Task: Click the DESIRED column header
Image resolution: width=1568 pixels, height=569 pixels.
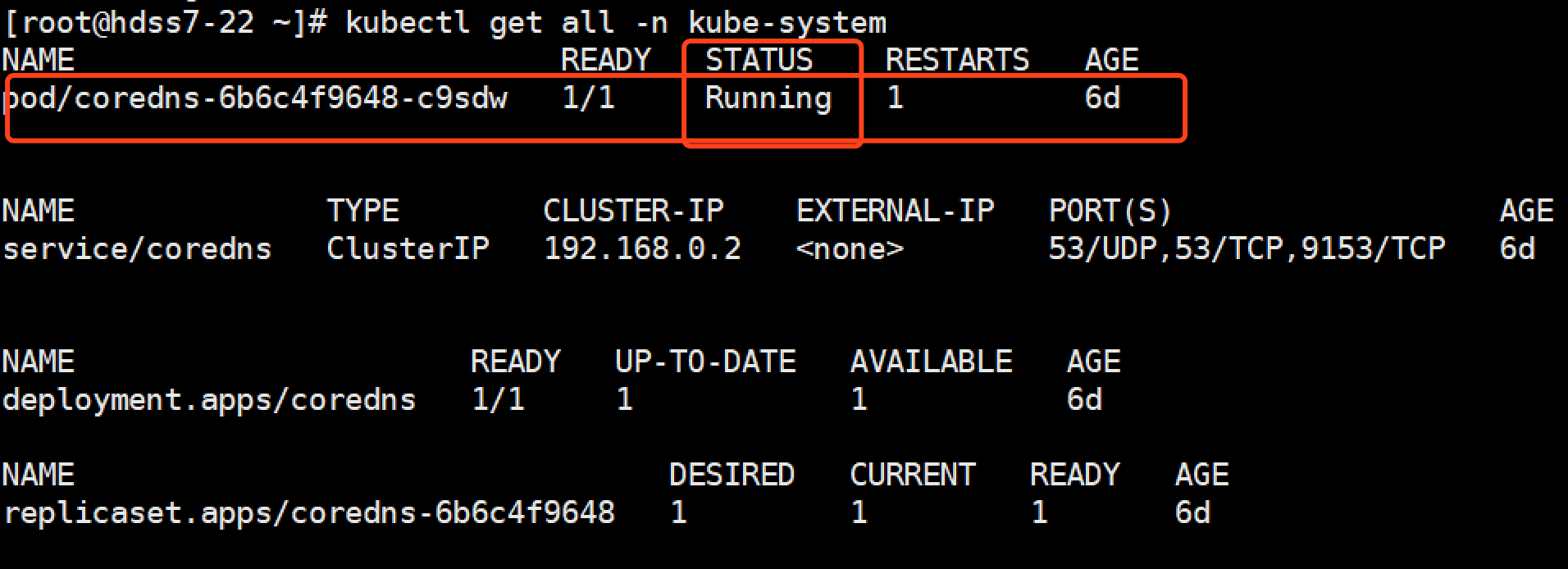Action: [x=732, y=475]
